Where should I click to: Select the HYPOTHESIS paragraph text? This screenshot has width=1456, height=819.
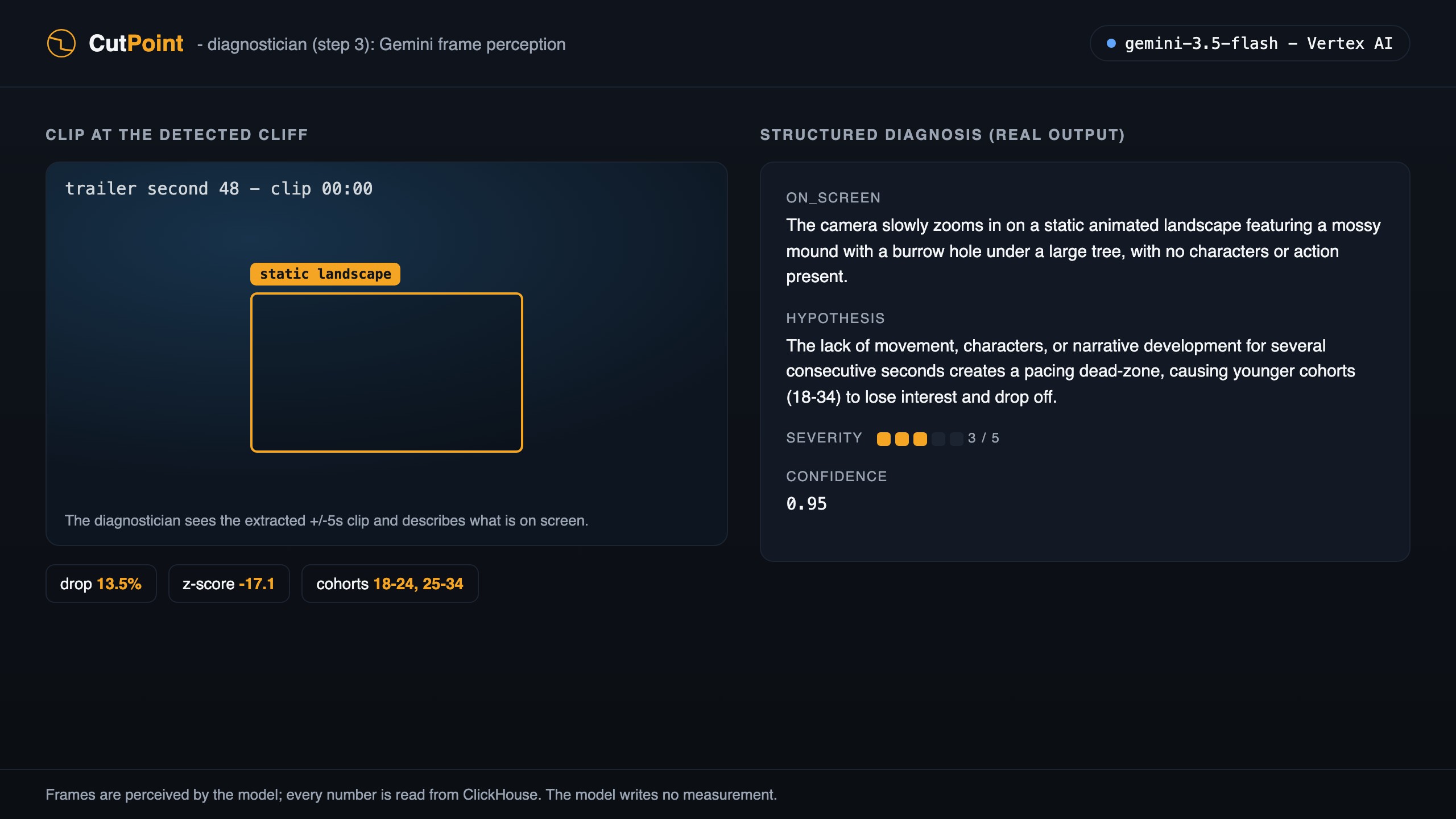[x=1070, y=371]
